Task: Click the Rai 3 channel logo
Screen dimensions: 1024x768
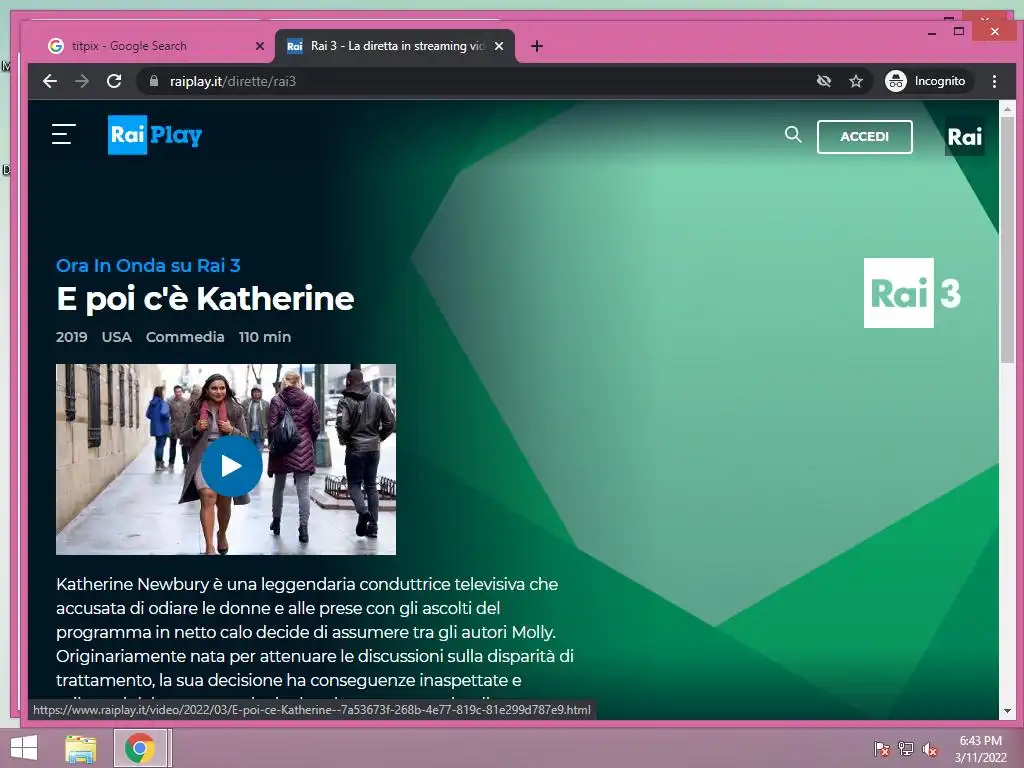Action: pyautogui.click(x=913, y=293)
